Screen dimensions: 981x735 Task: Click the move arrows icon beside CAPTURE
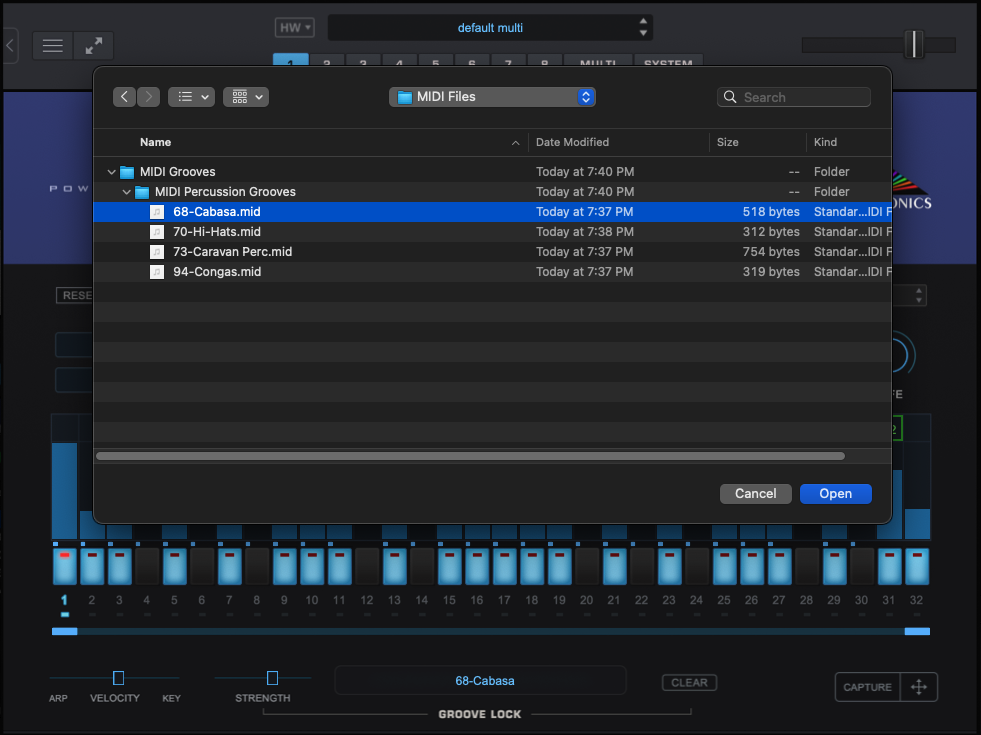coord(918,687)
